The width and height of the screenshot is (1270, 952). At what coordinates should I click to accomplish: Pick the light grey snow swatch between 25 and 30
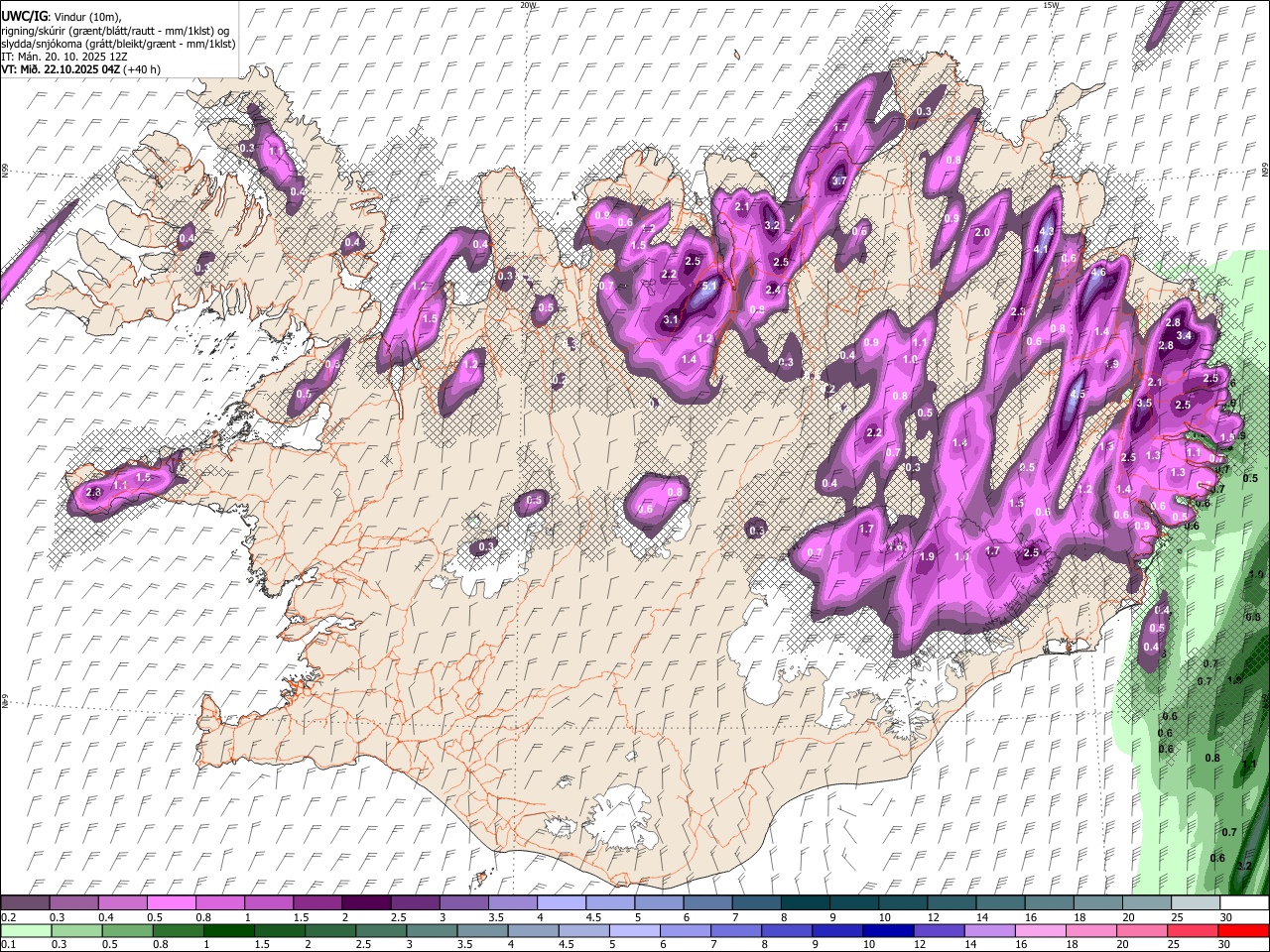[1194, 903]
